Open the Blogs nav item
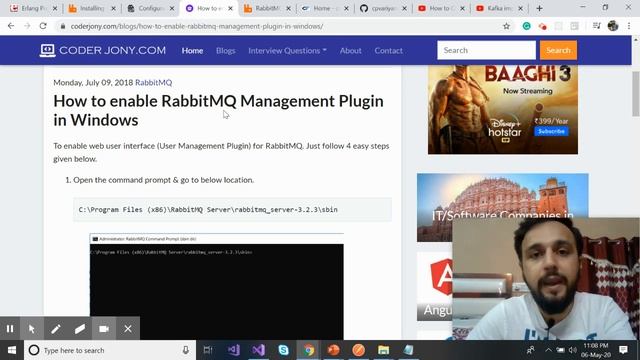This screenshot has width=640, height=360. click(225, 51)
